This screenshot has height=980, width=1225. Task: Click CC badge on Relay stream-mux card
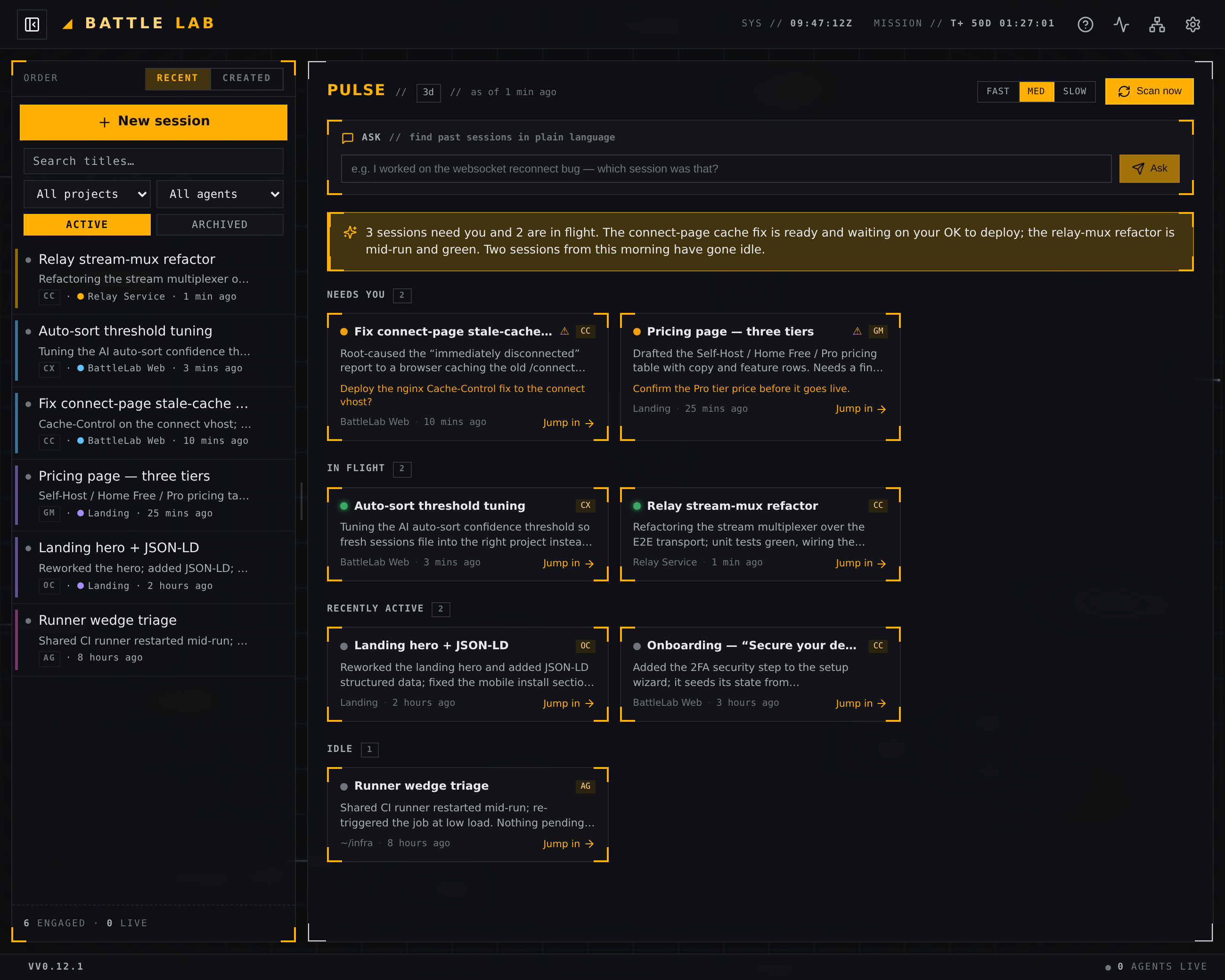point(878,505)
